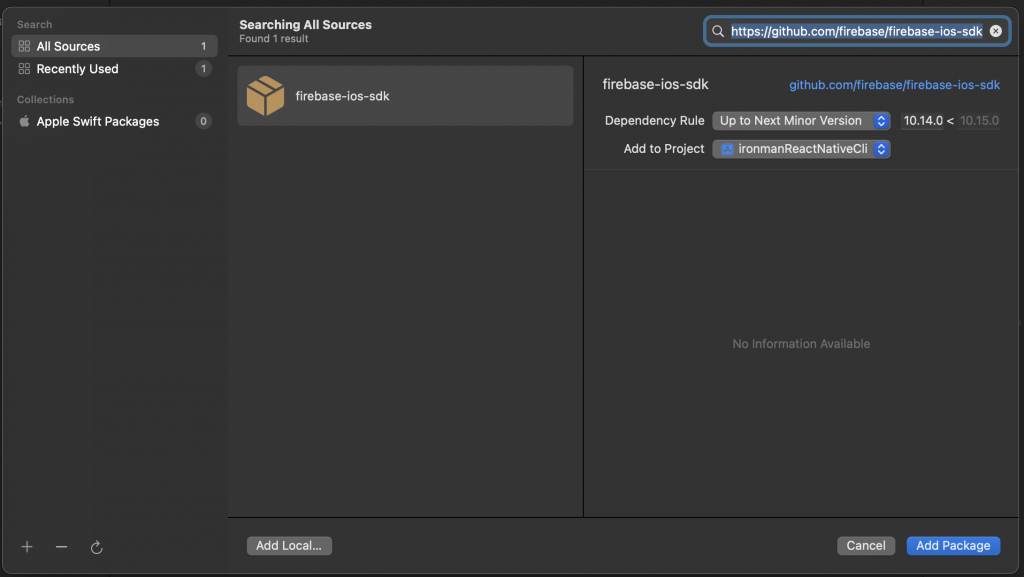The image size is (1024, 577).
Task: Click the firebase-ios-sdk title in details pane
Action: click(x=655, y=84)
